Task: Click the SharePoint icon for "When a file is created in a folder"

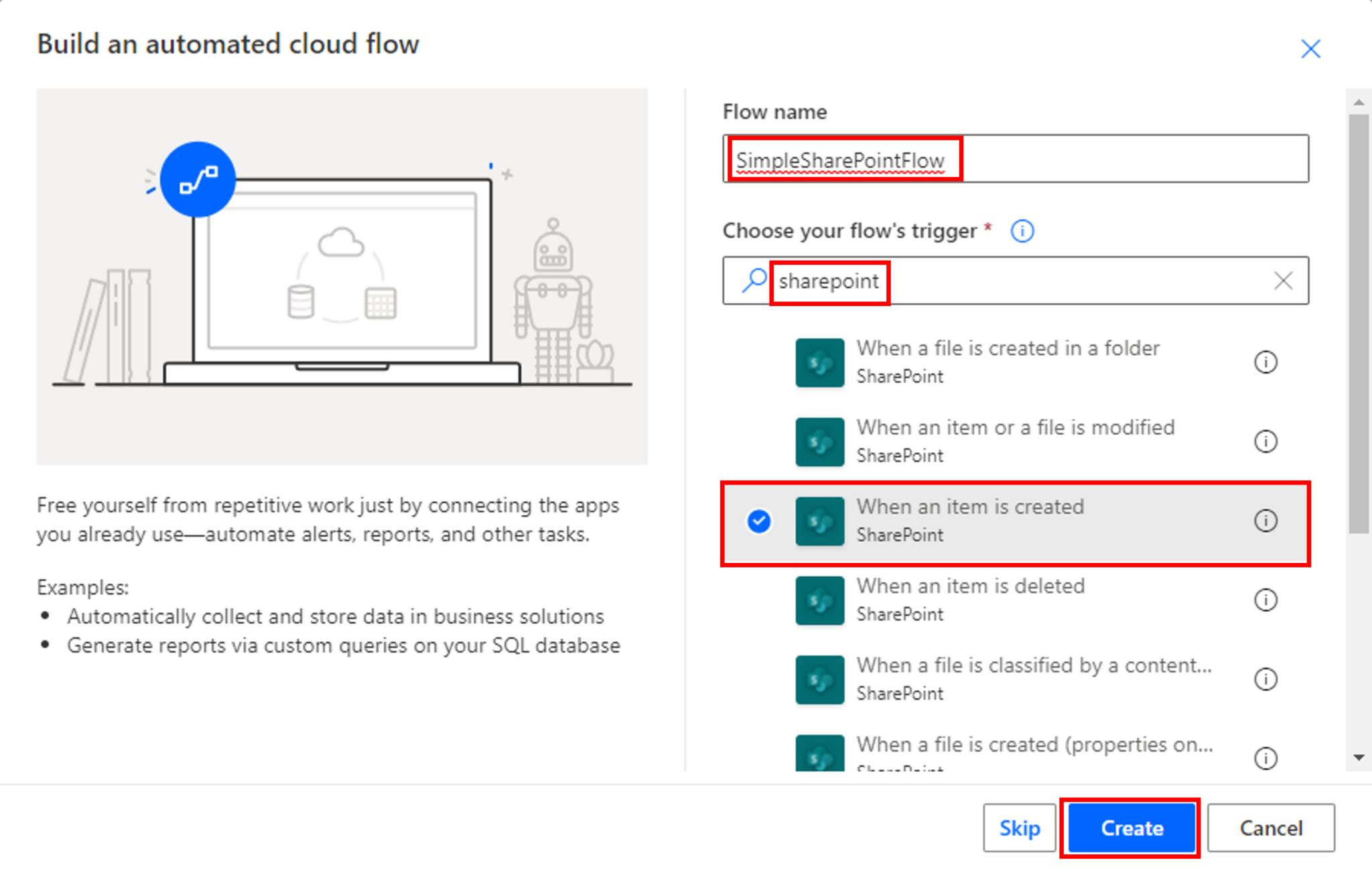Action: pos(819,362)
